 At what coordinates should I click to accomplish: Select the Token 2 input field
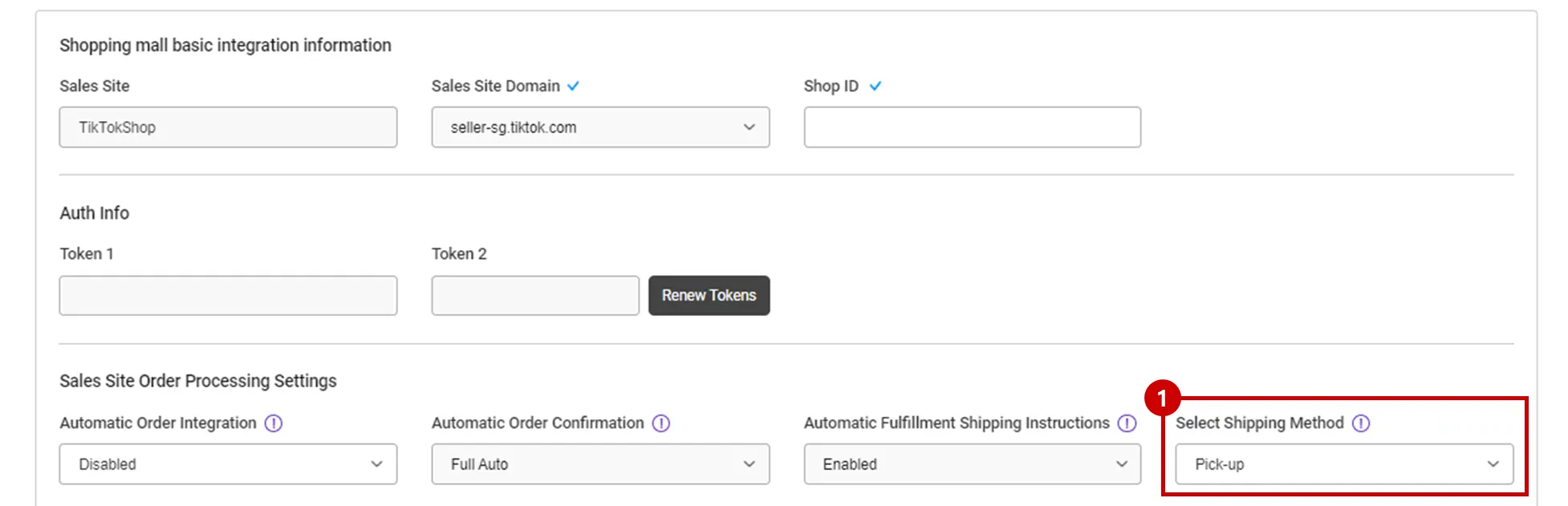[x=535, y=296]
